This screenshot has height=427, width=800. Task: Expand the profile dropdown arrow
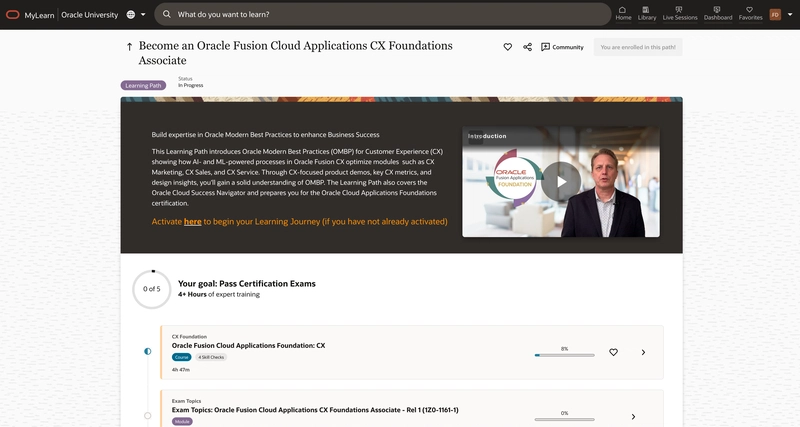tap(790, 14)
